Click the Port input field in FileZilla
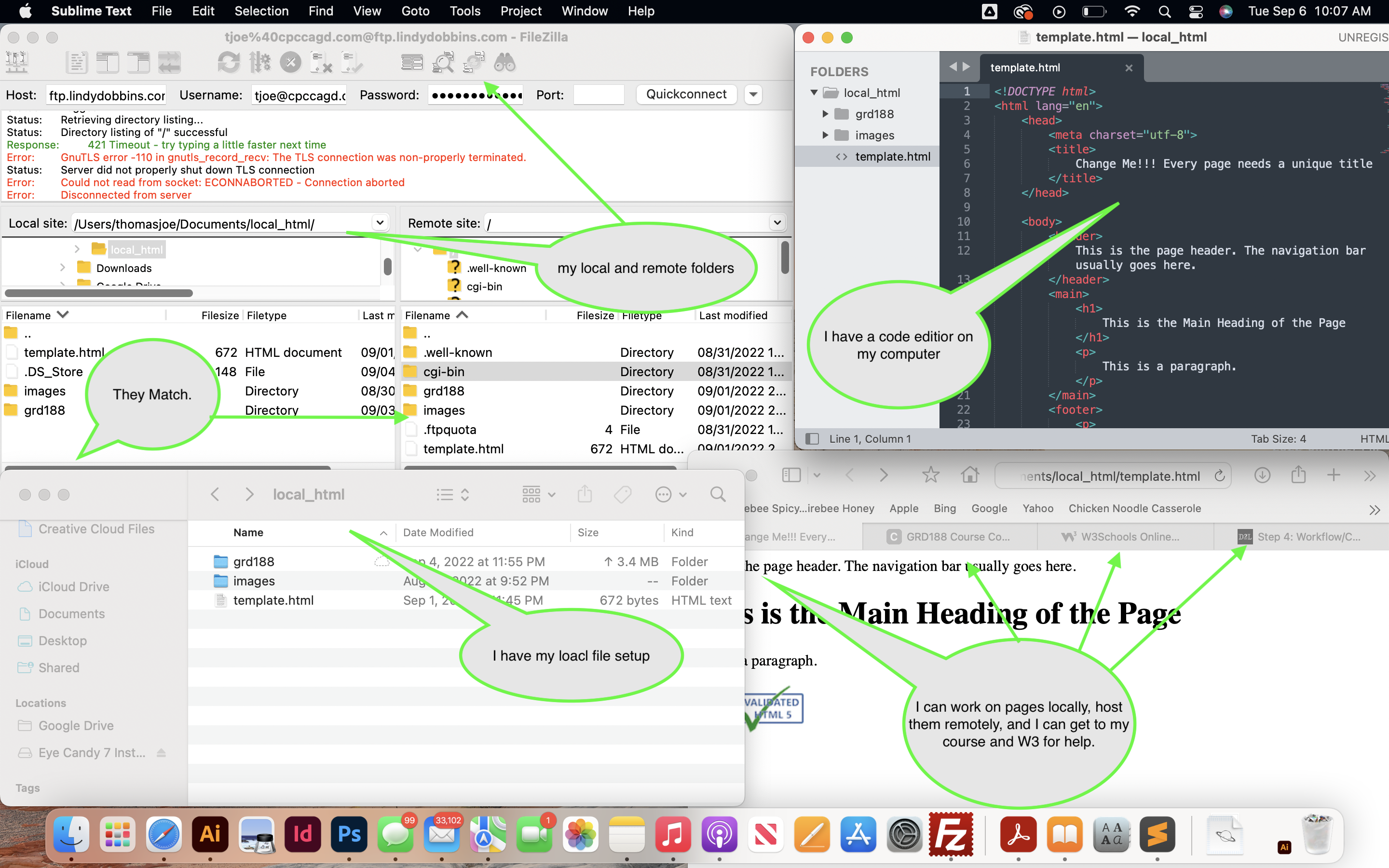1389x868 pixels. 598,94
